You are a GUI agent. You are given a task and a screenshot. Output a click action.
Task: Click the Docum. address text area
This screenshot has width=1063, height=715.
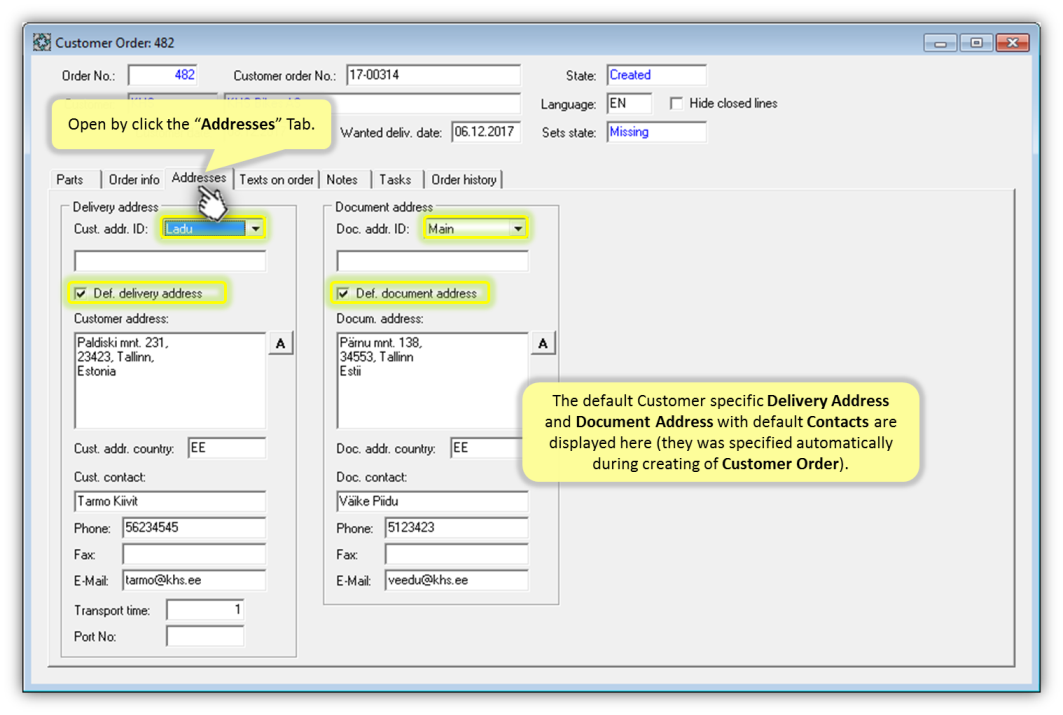point(432,380)
